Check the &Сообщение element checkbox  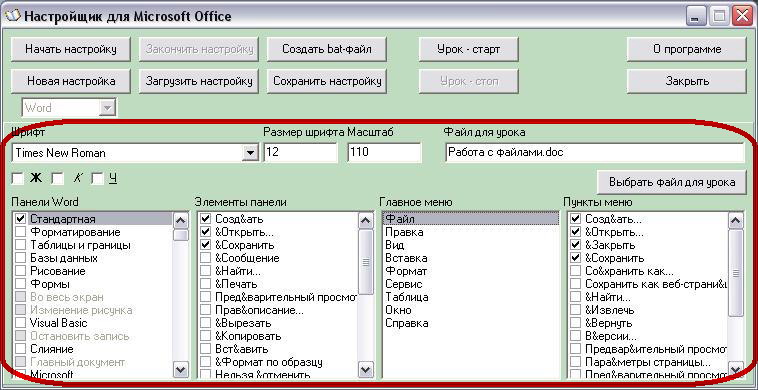(x=205, y=258)
